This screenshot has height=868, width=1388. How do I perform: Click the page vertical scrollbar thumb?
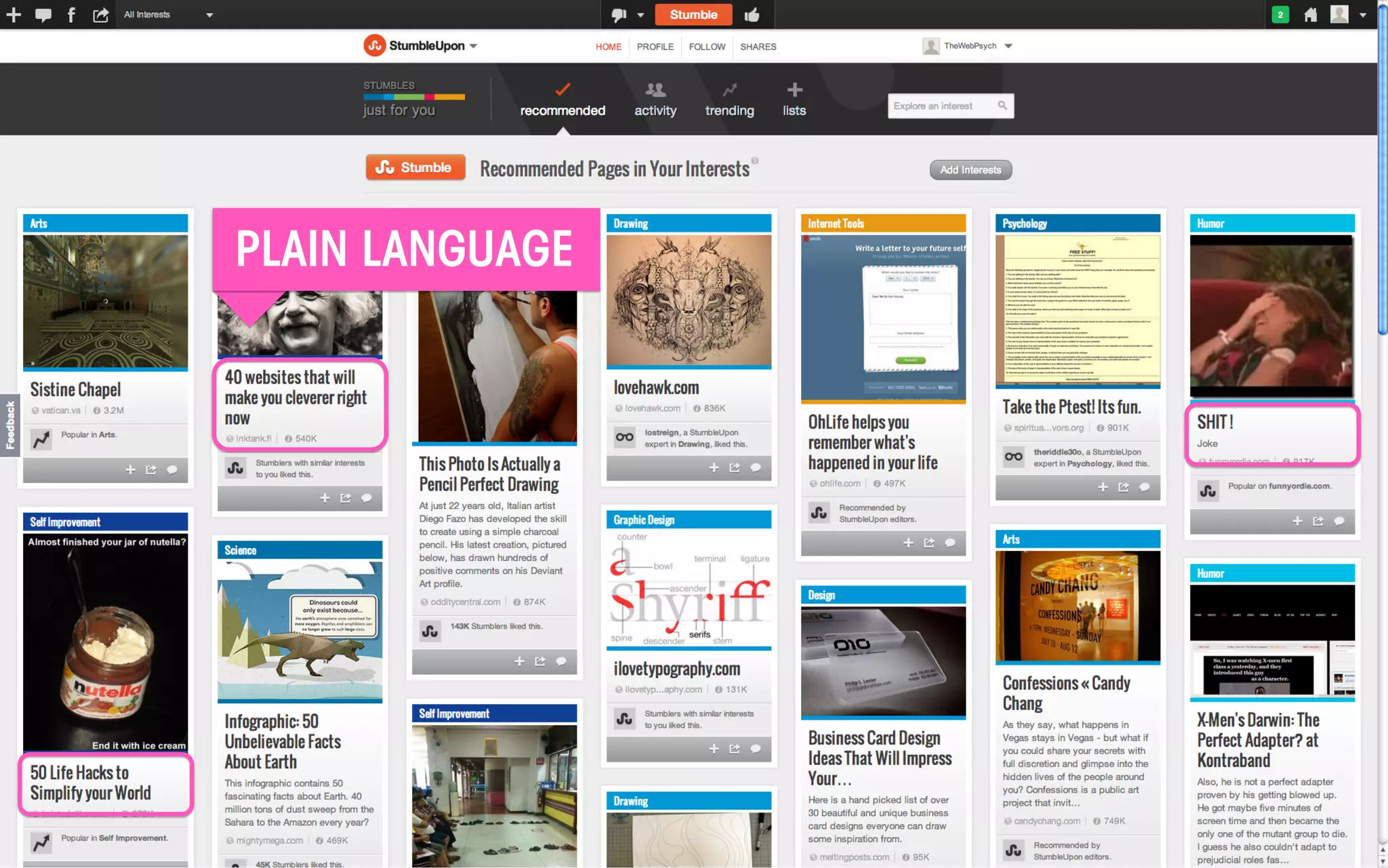coord(1383,169)
